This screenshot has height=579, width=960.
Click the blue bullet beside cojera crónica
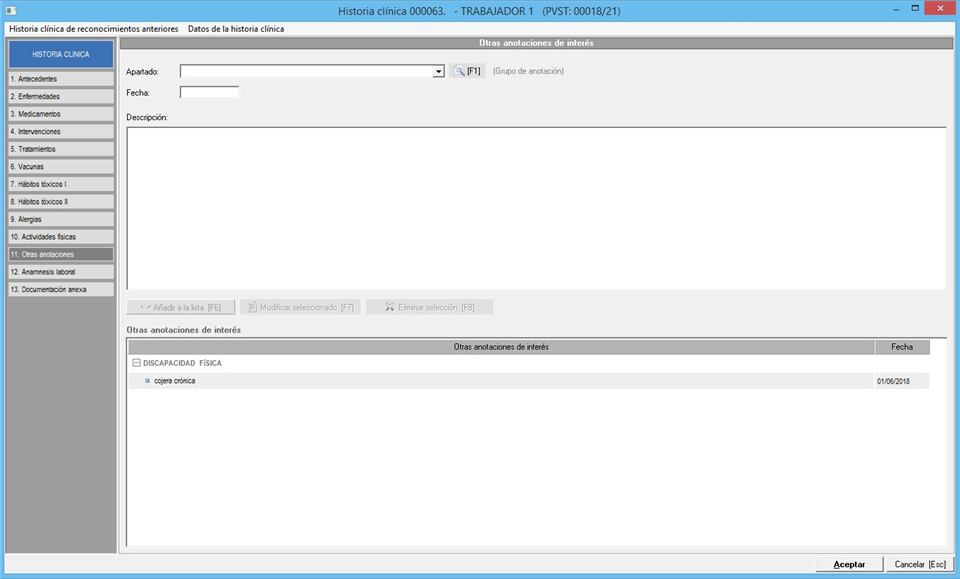click(148, 381)
